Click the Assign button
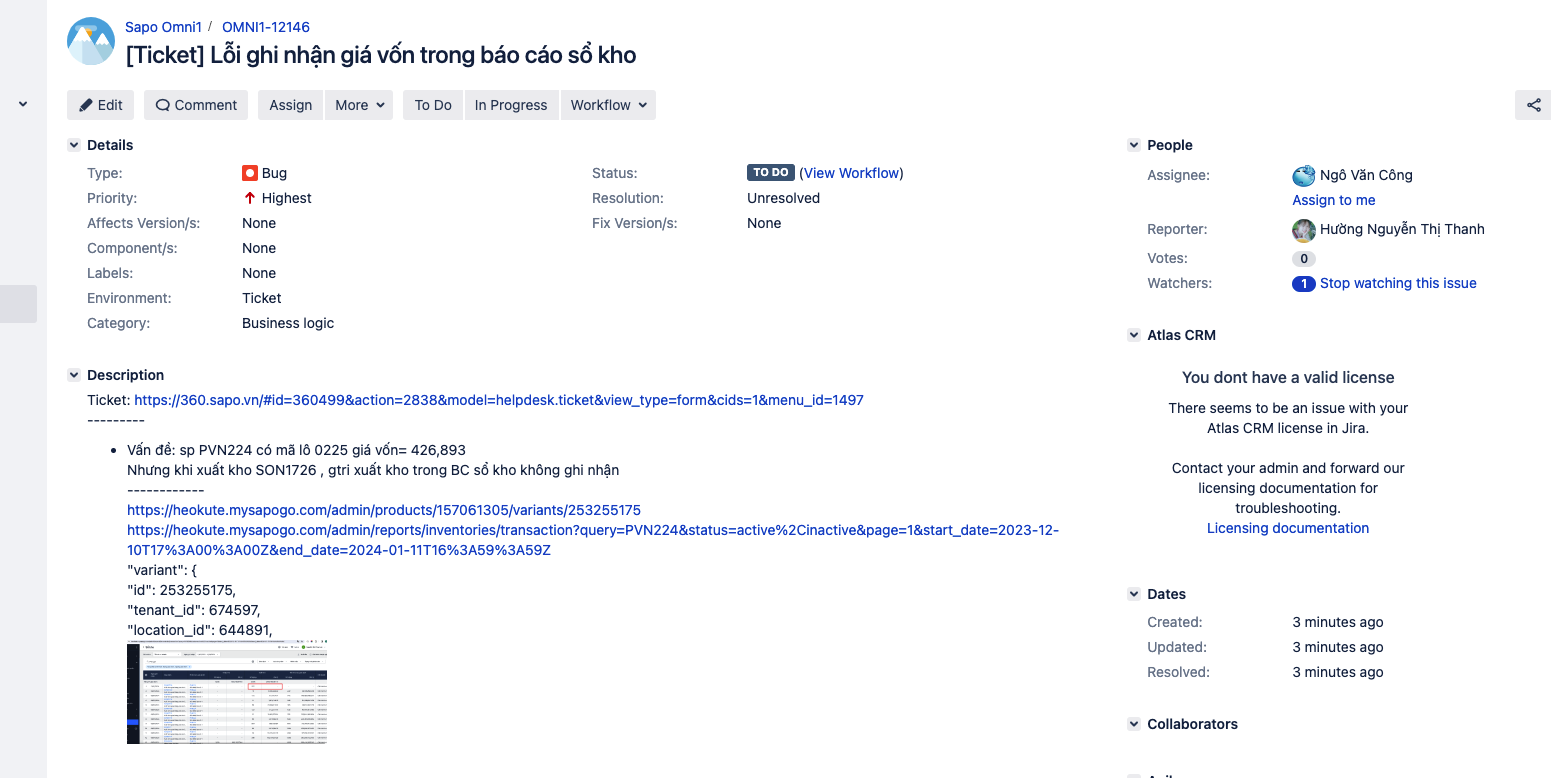Image resolution: width=1551 pixels, height=778 pixels. click(291, 105)
